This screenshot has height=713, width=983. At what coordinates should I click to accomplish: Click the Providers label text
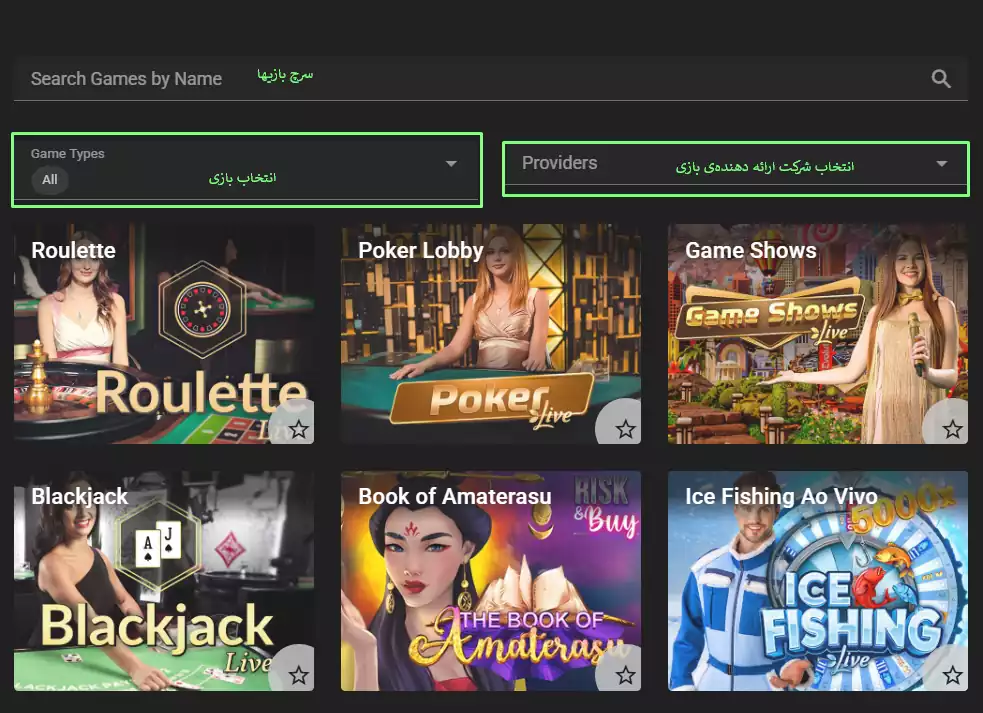pyautogui.click(x=560, y=163)
